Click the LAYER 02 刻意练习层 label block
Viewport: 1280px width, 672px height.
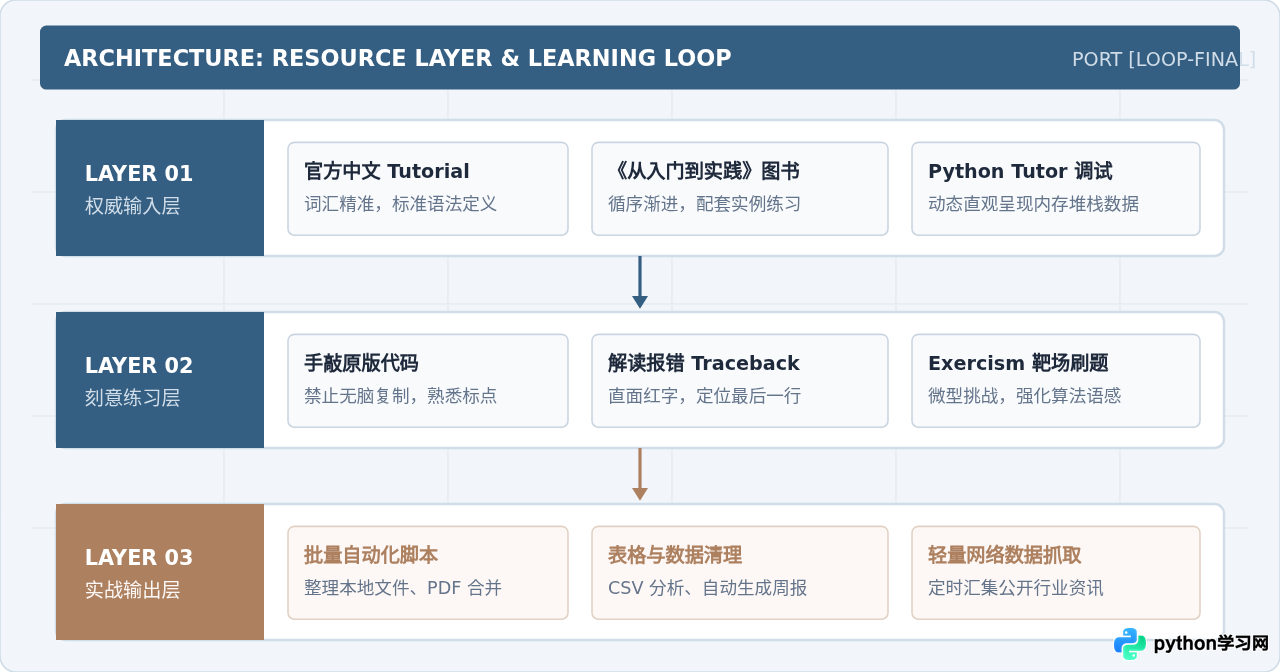pos(160,380)
